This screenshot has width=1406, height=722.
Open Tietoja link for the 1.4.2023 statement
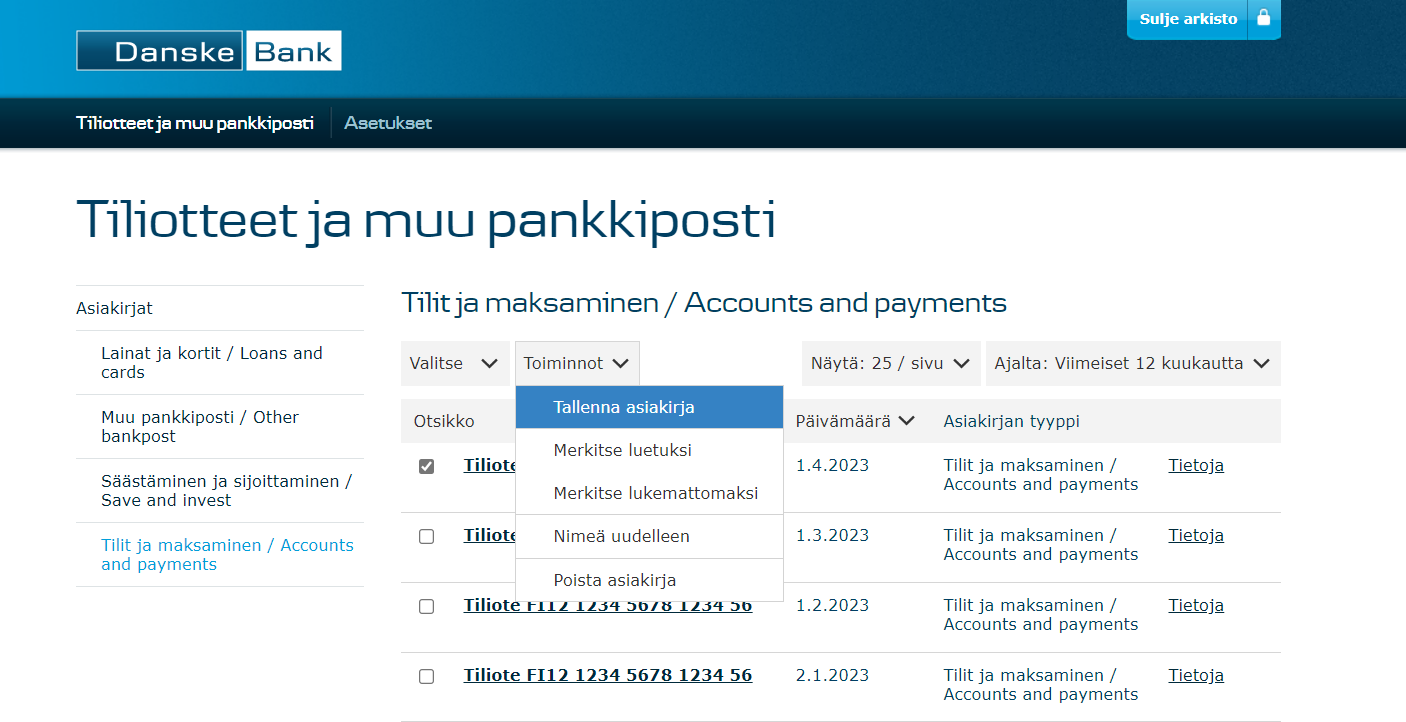pos(1196,466)
